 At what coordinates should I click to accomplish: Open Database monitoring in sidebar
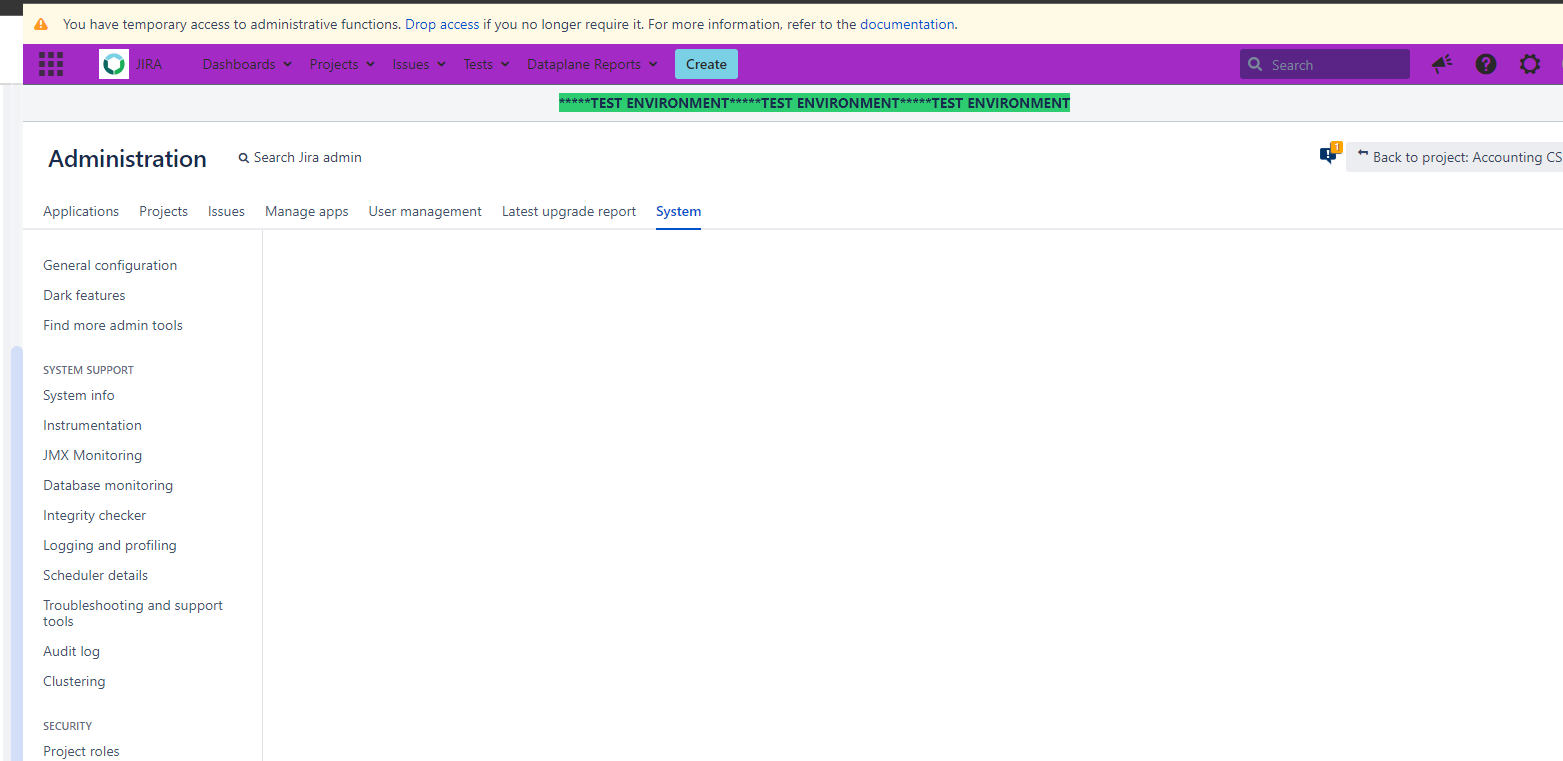pos(108,485)
